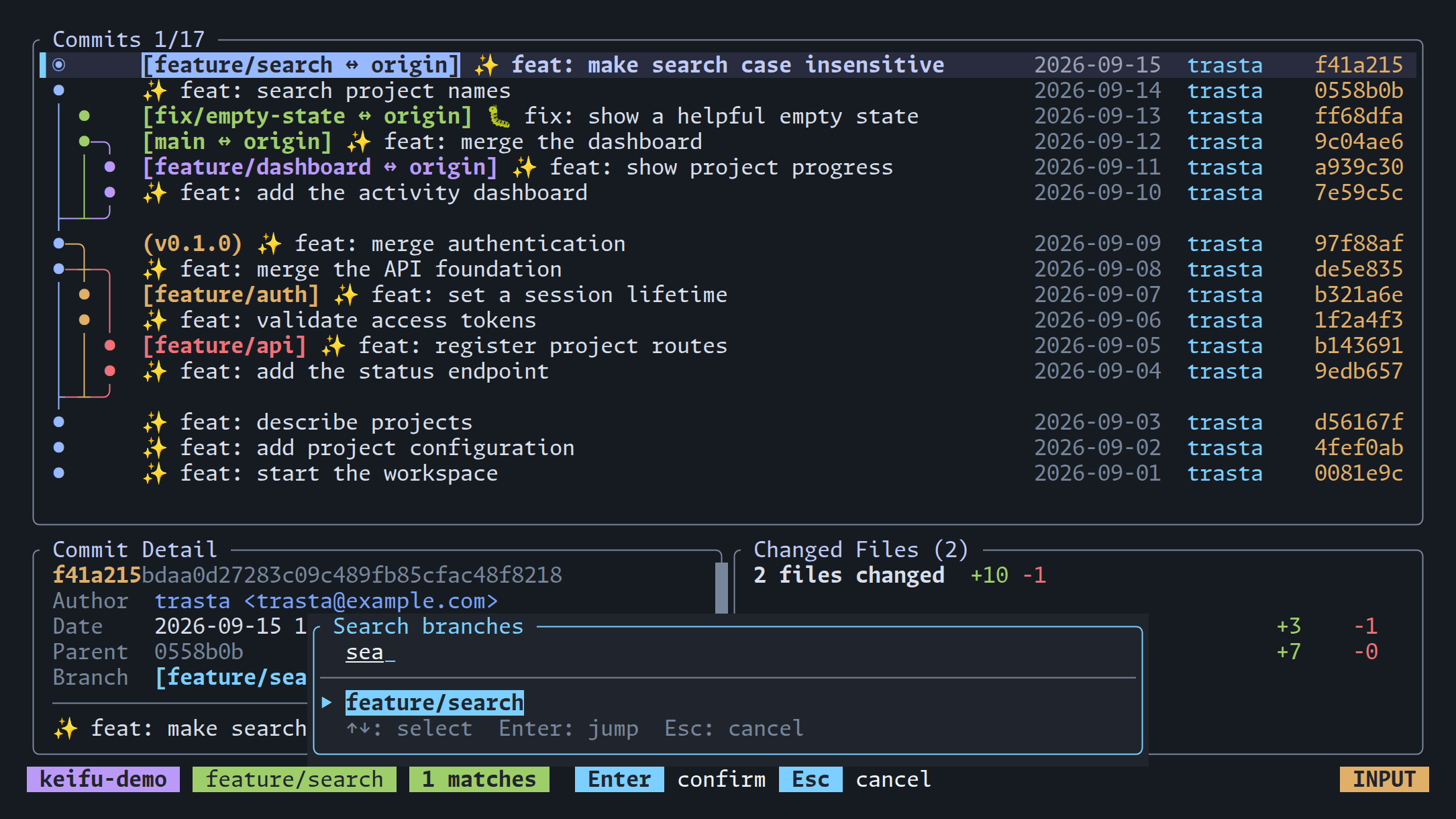Select commit 'feat: add project configuration'

(x=728, y=448)
